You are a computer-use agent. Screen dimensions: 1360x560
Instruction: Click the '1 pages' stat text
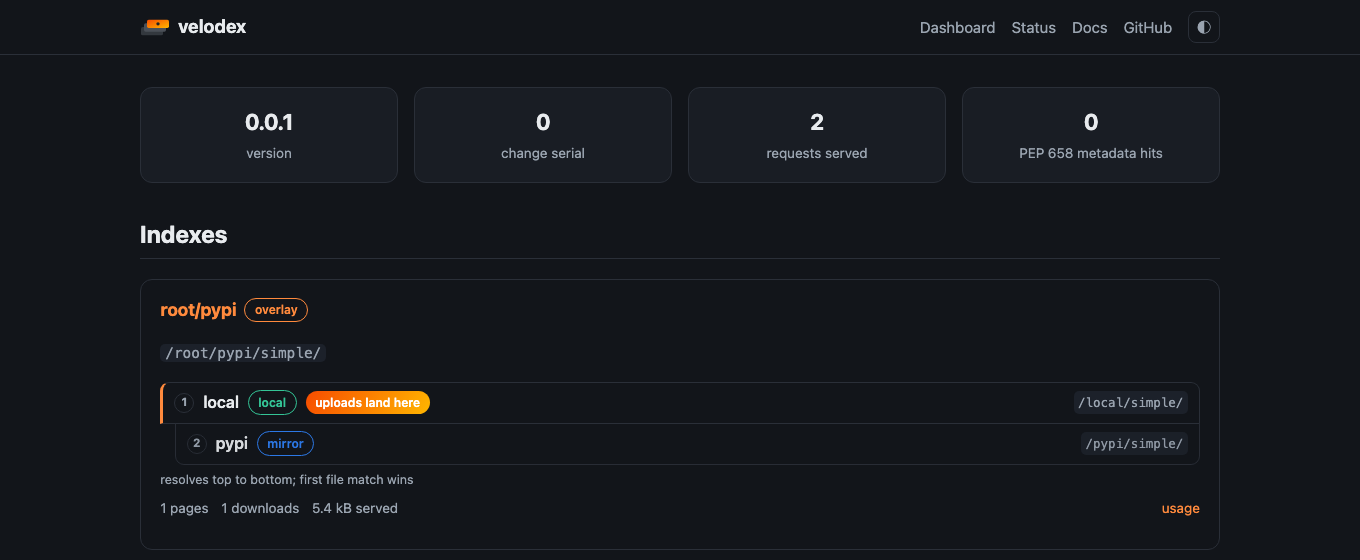click(184, 508)
